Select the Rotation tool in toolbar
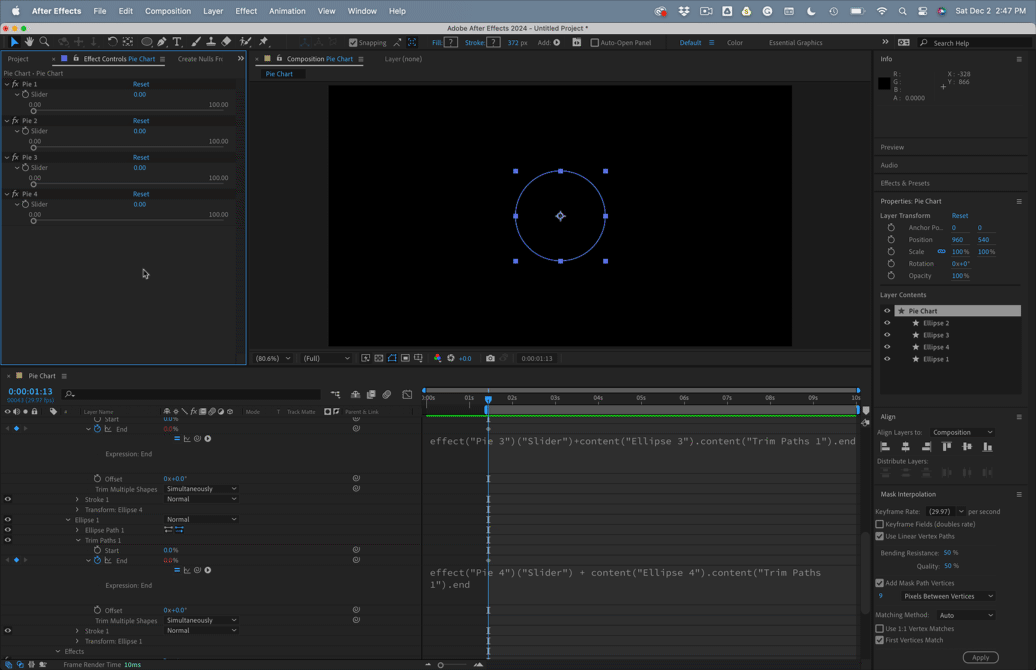 point(112,42)
